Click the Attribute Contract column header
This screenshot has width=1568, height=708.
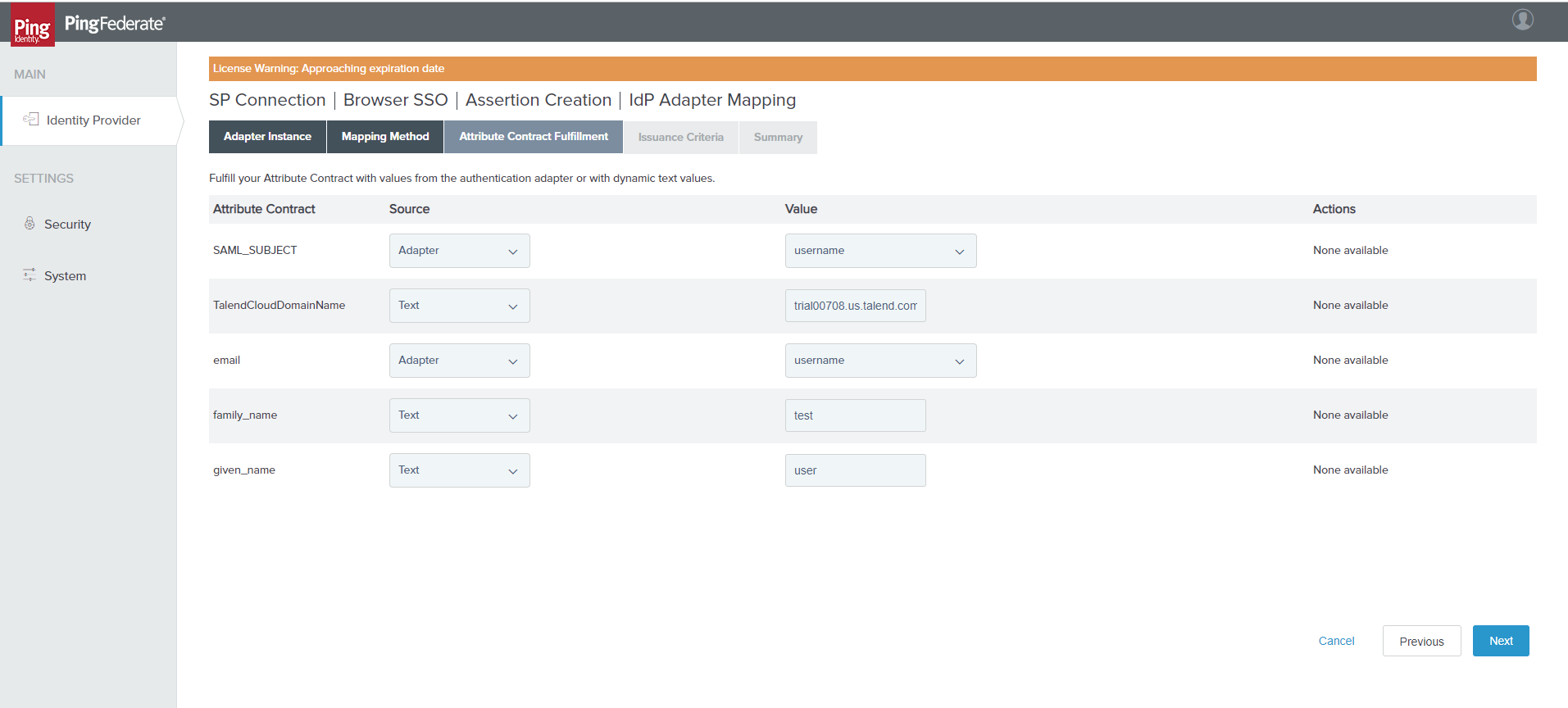264,209
